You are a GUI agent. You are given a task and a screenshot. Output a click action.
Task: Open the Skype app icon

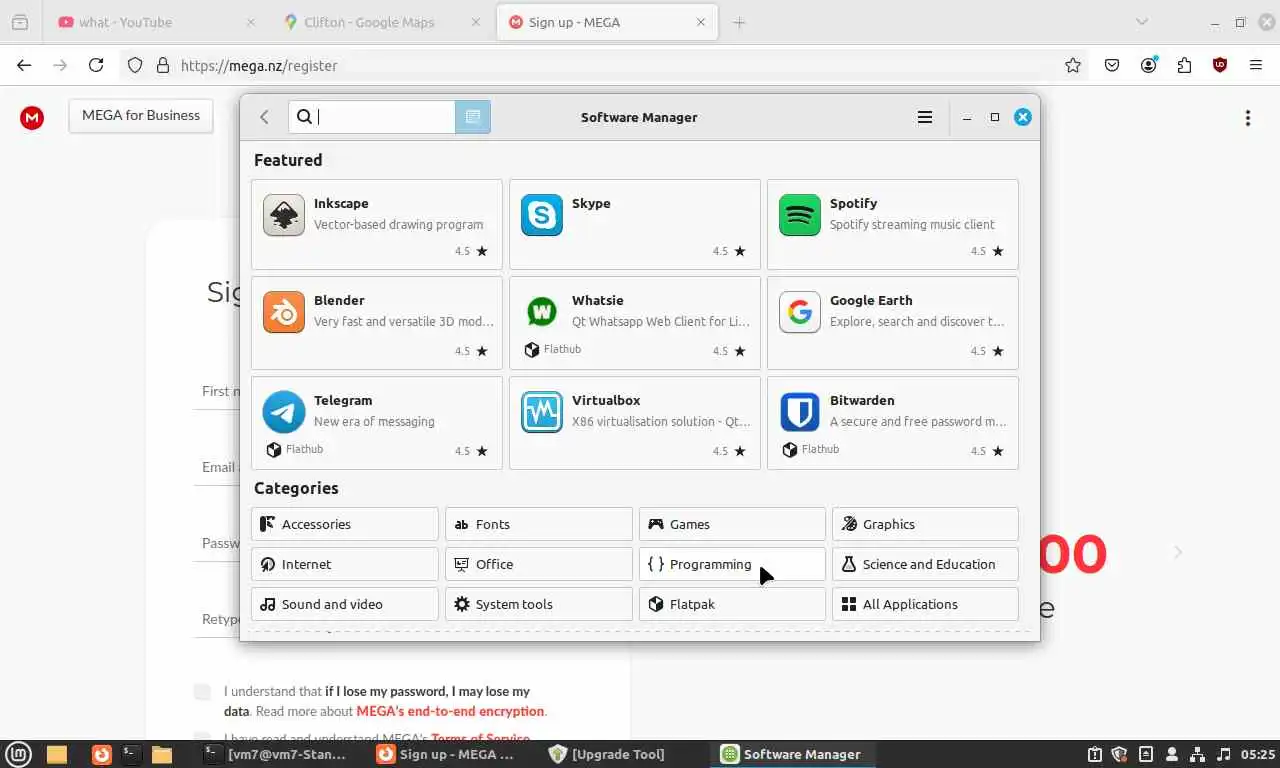coord(542,215)
